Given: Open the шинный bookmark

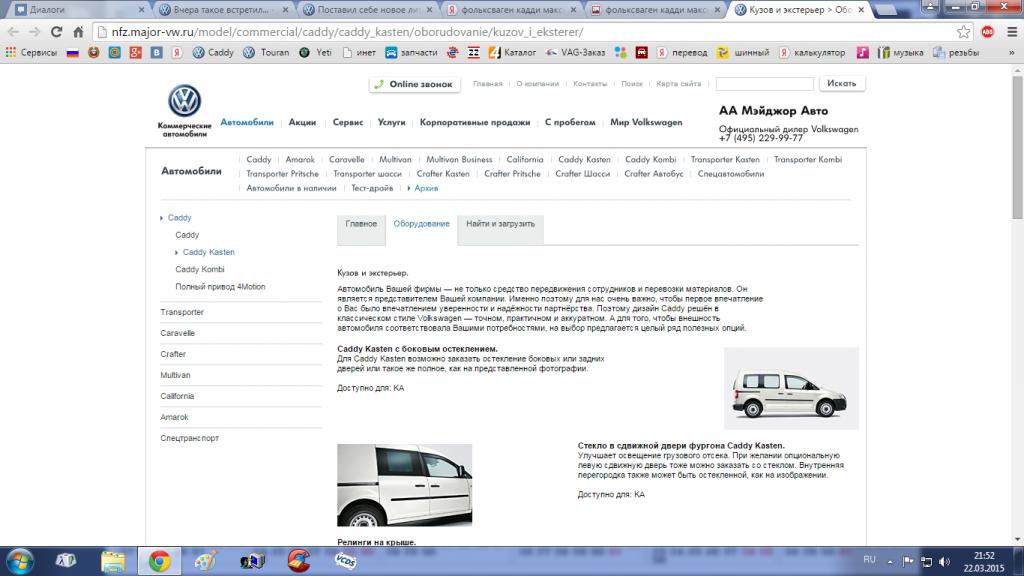Looking at the screenshot, I should click(x=743, y=52).
